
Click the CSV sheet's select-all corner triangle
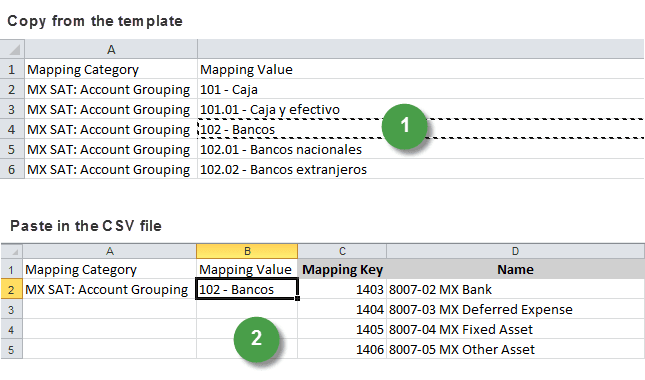click(15, 252)
